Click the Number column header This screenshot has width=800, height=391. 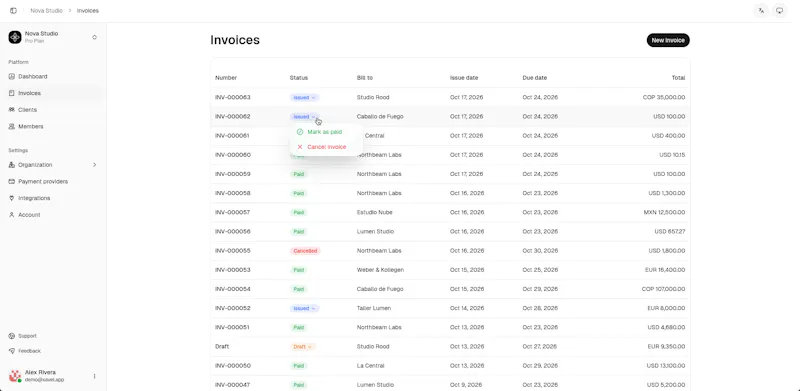[x=226, y=78]
